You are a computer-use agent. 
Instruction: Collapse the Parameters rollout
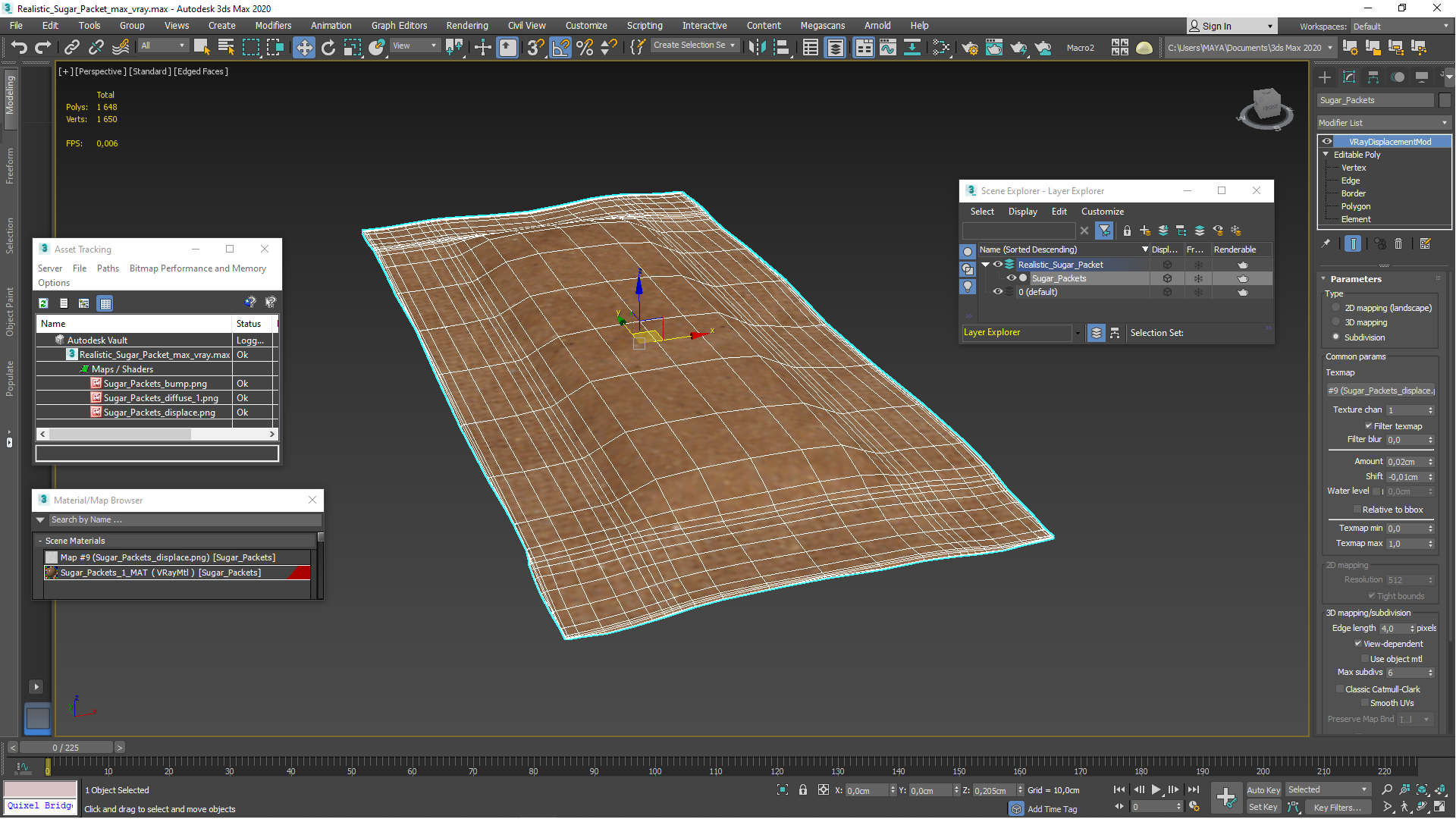point(1323,279)
